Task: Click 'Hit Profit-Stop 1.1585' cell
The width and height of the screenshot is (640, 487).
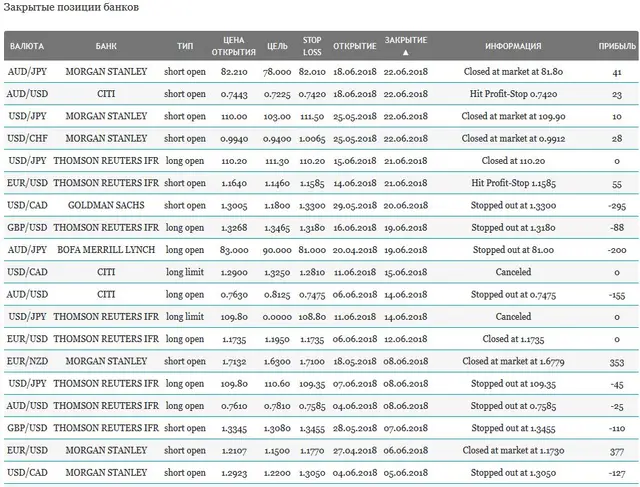Action: (513, 183)
